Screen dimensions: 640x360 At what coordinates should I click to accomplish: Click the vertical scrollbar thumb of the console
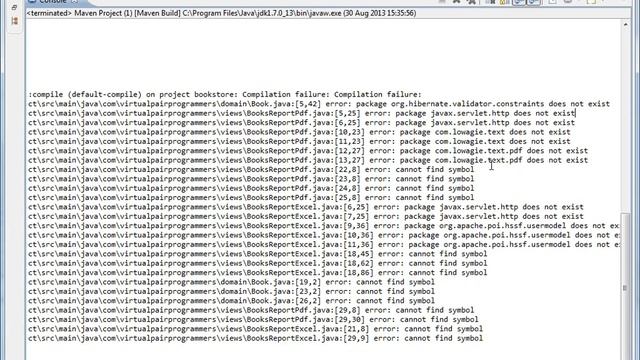pyautogui.click(x=625, y=286)
